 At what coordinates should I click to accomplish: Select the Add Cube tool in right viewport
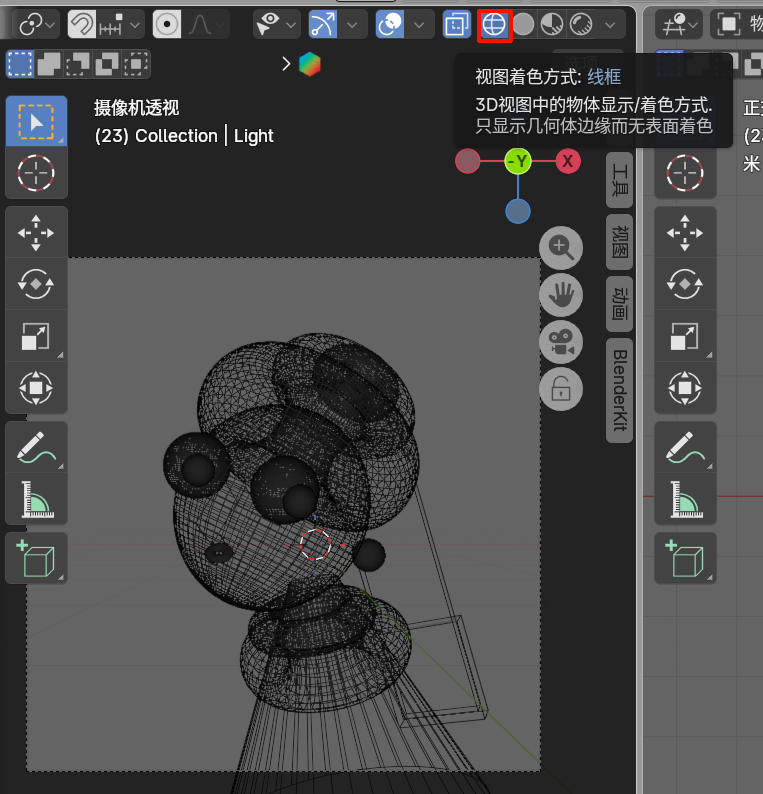pos(685,559)
